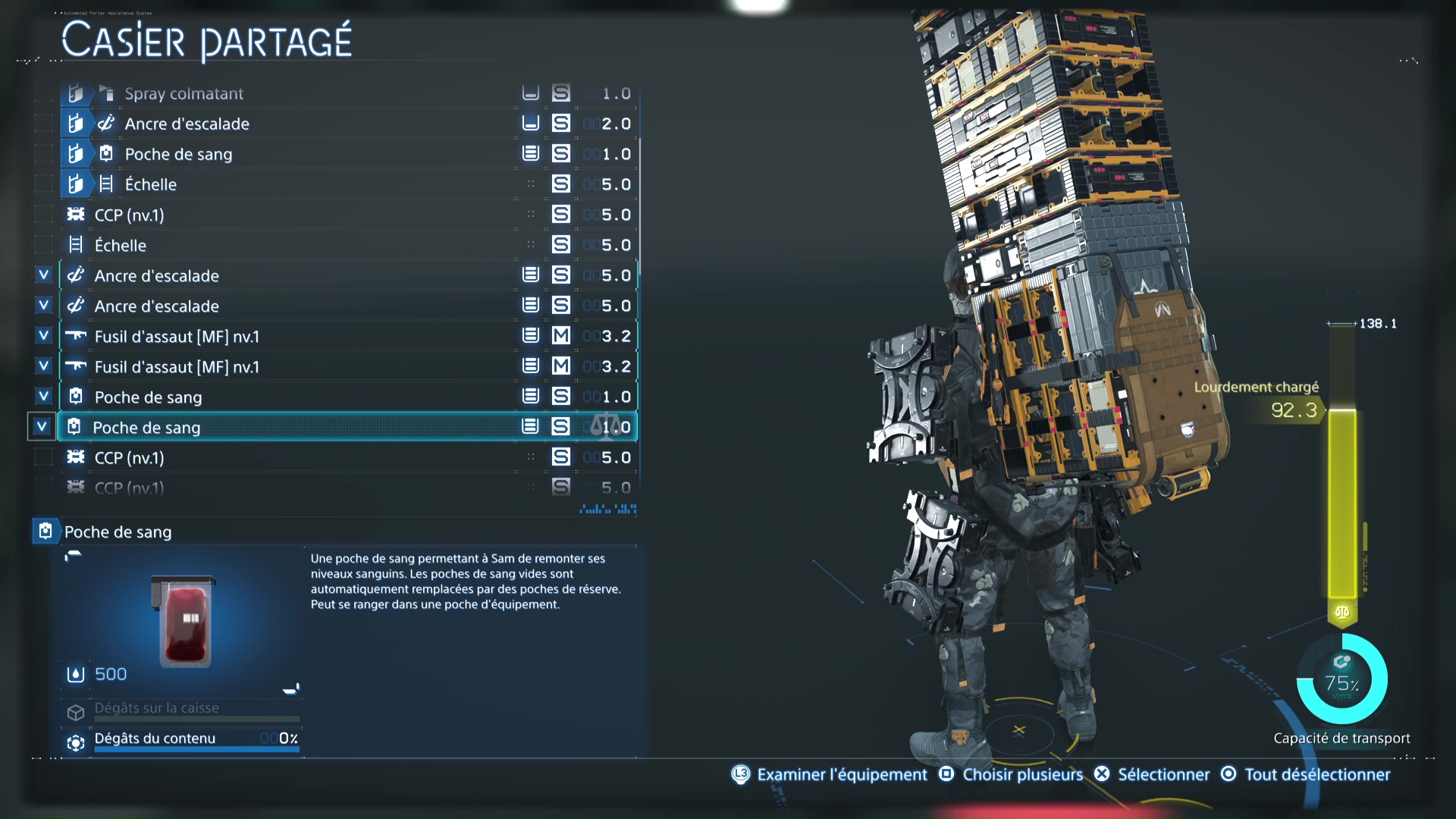Click blood bag icon in highlighted Poche de sang row
The height and width of the screenshot is (819, 1456).
point(74,427)
